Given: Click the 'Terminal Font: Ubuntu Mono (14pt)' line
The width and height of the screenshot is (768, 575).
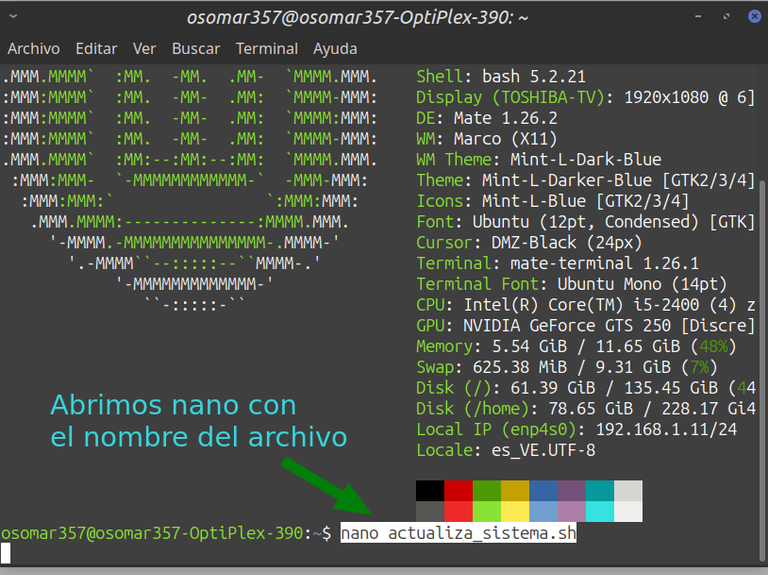Looking at the screenshot, I should click(x=572, y=285).
